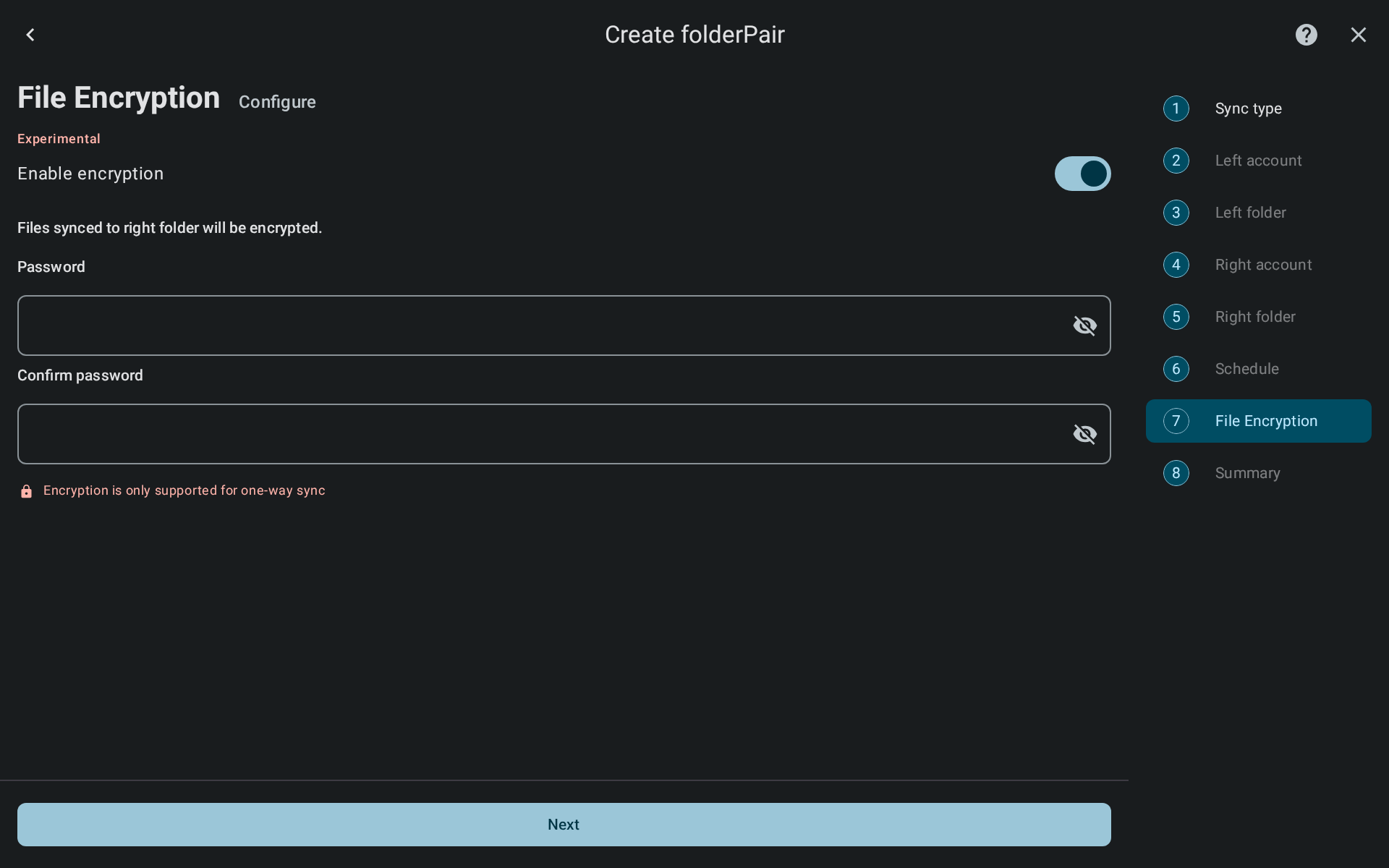1389x868 pixels.
Task: Switch to step 5 Right folder
Action: click(x=1258, y=317)
